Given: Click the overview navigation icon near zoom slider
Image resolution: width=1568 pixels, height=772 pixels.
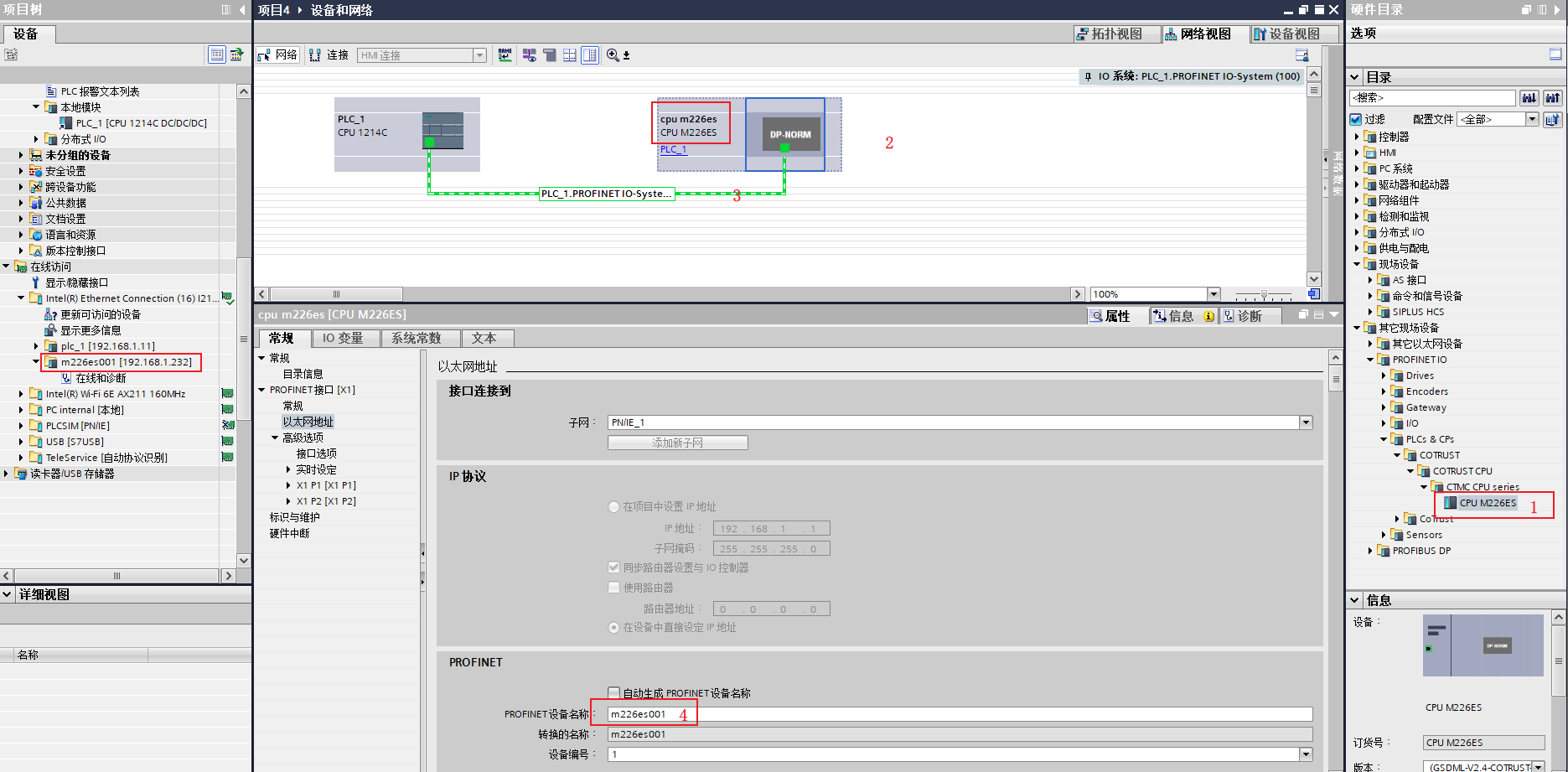Looking at the screenshot, I should (1313, 294).
